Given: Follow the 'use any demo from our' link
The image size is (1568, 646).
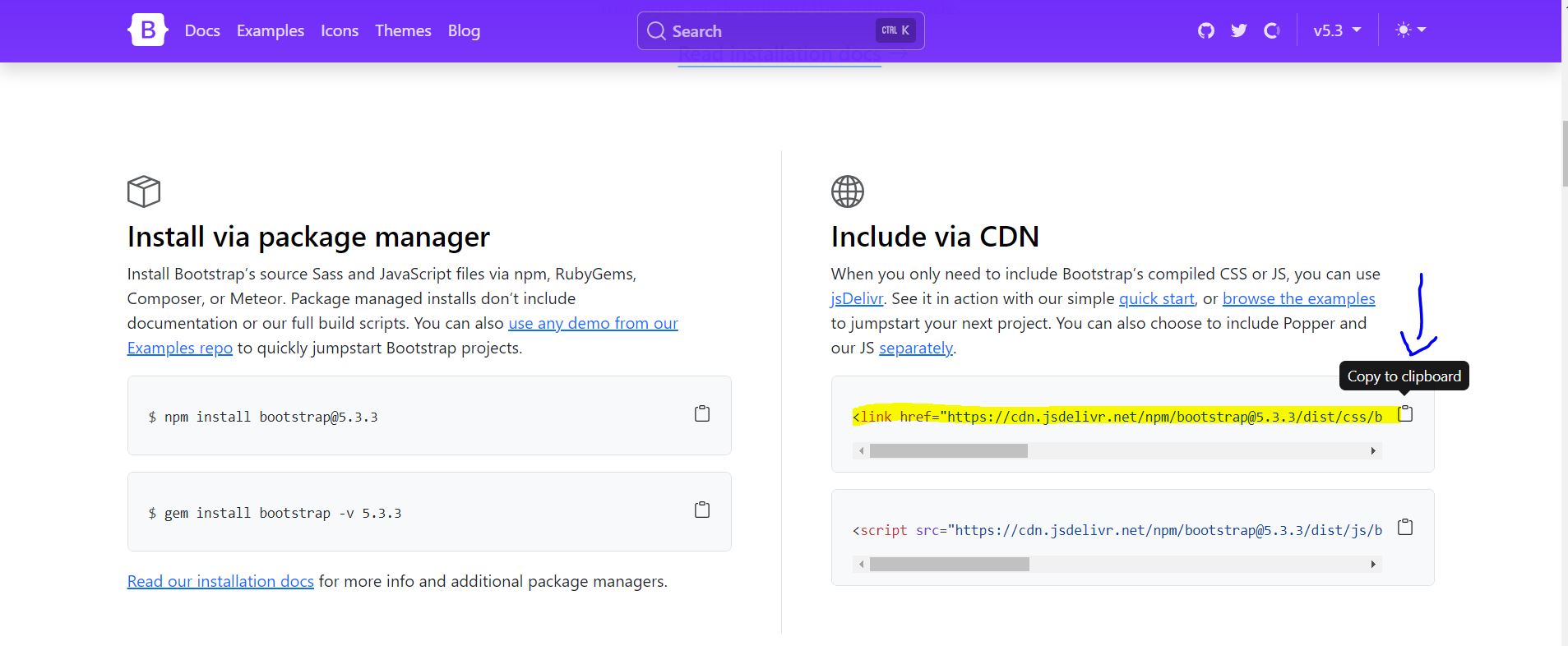Looking at the screenshot, I should tap(594, 323).
